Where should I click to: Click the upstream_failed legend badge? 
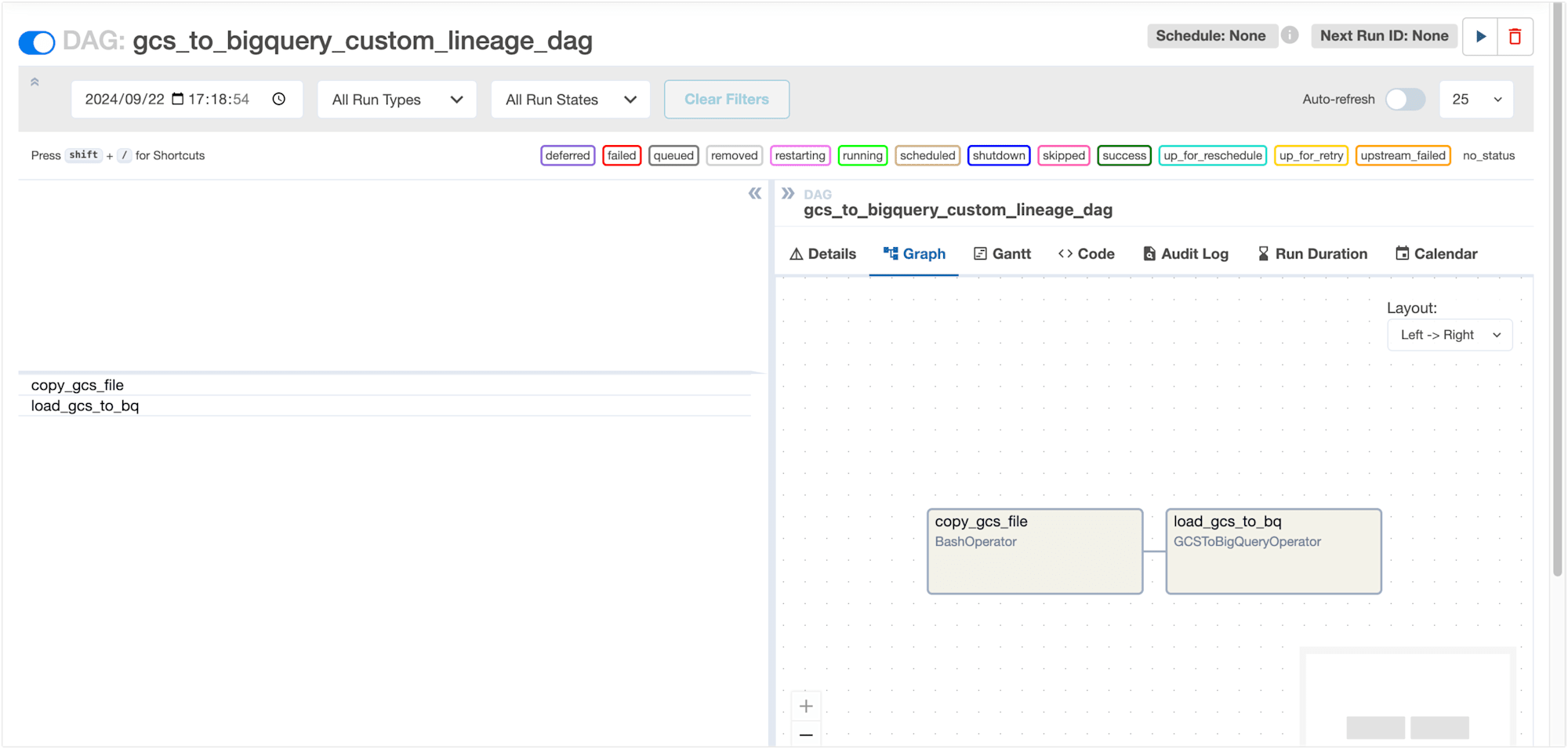(1403, 155)
